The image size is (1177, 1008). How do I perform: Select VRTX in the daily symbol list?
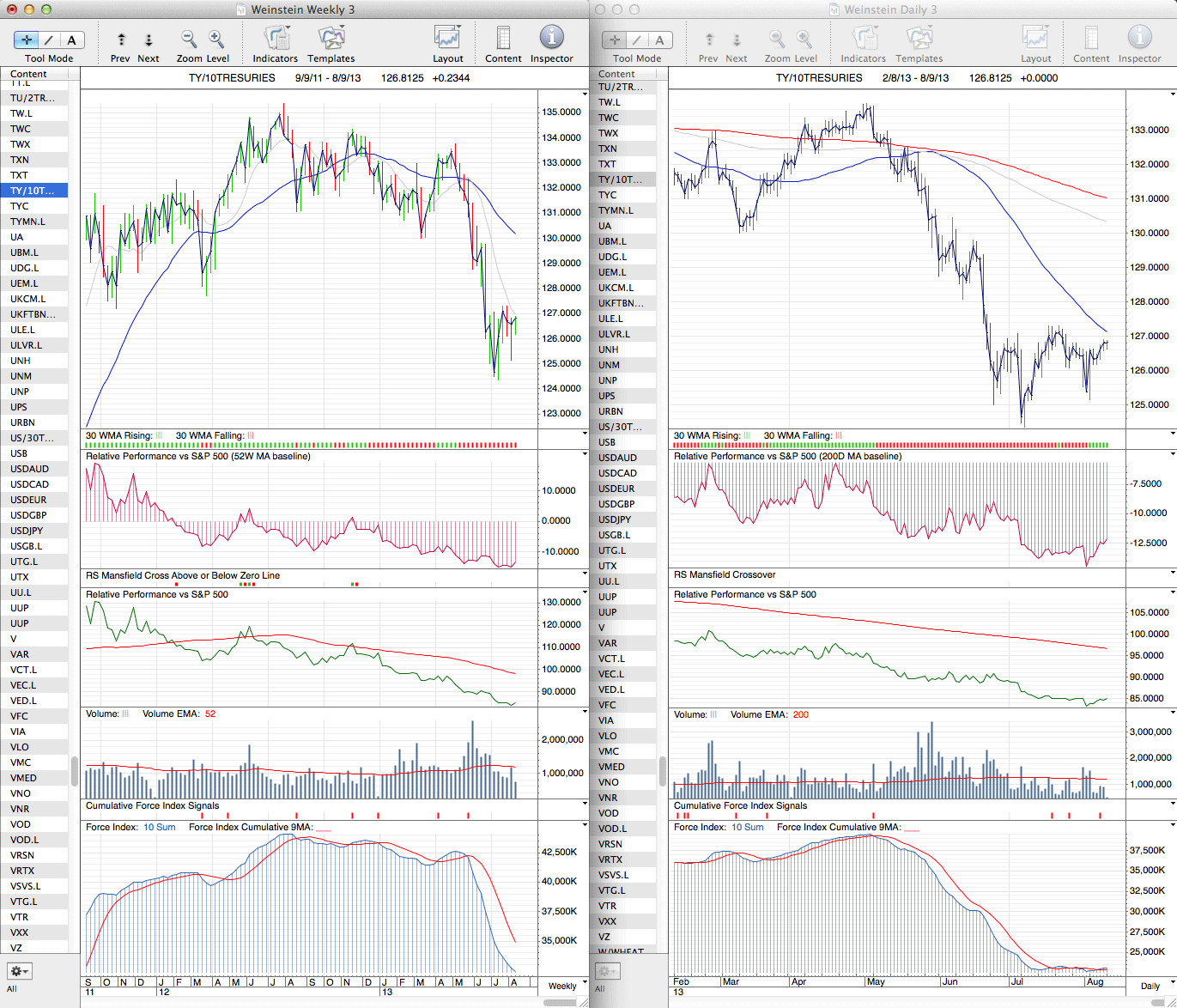(x=610, y=859)
